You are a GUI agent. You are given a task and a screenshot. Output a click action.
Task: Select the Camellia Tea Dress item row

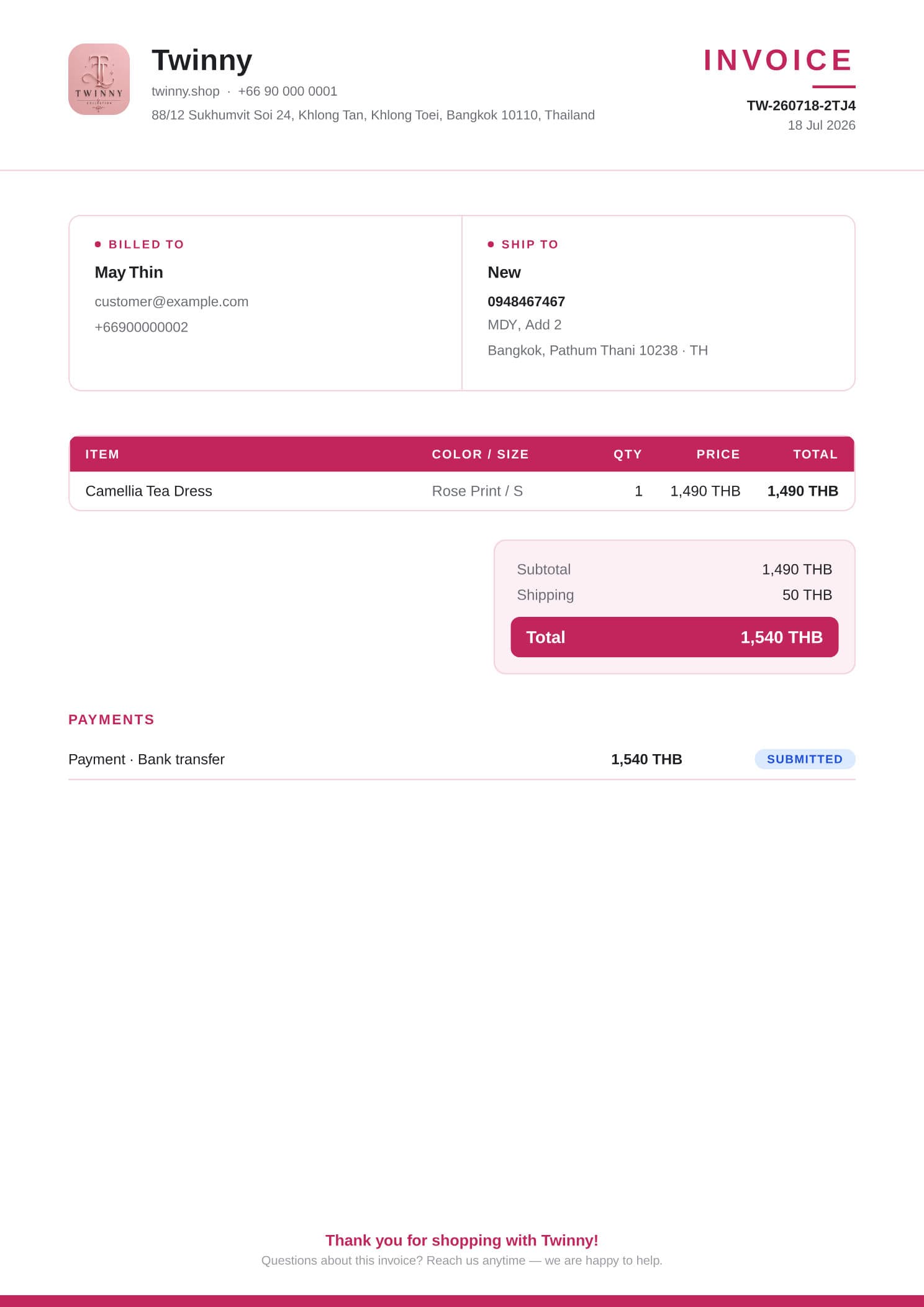point(462,491)
